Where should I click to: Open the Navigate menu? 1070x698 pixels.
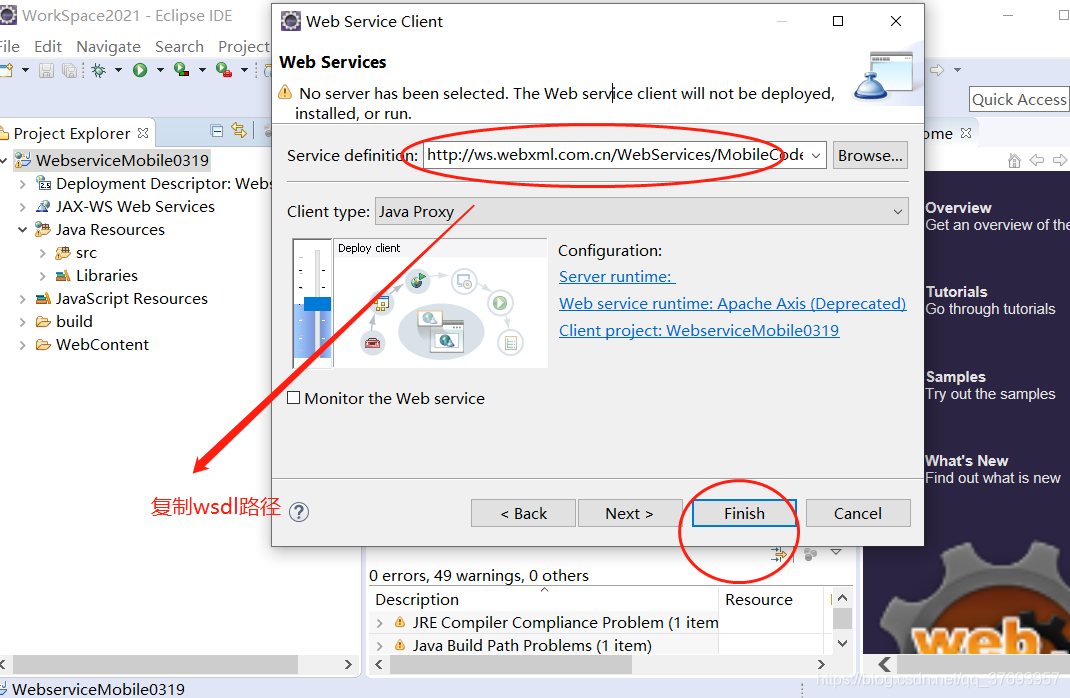point(109,46)
